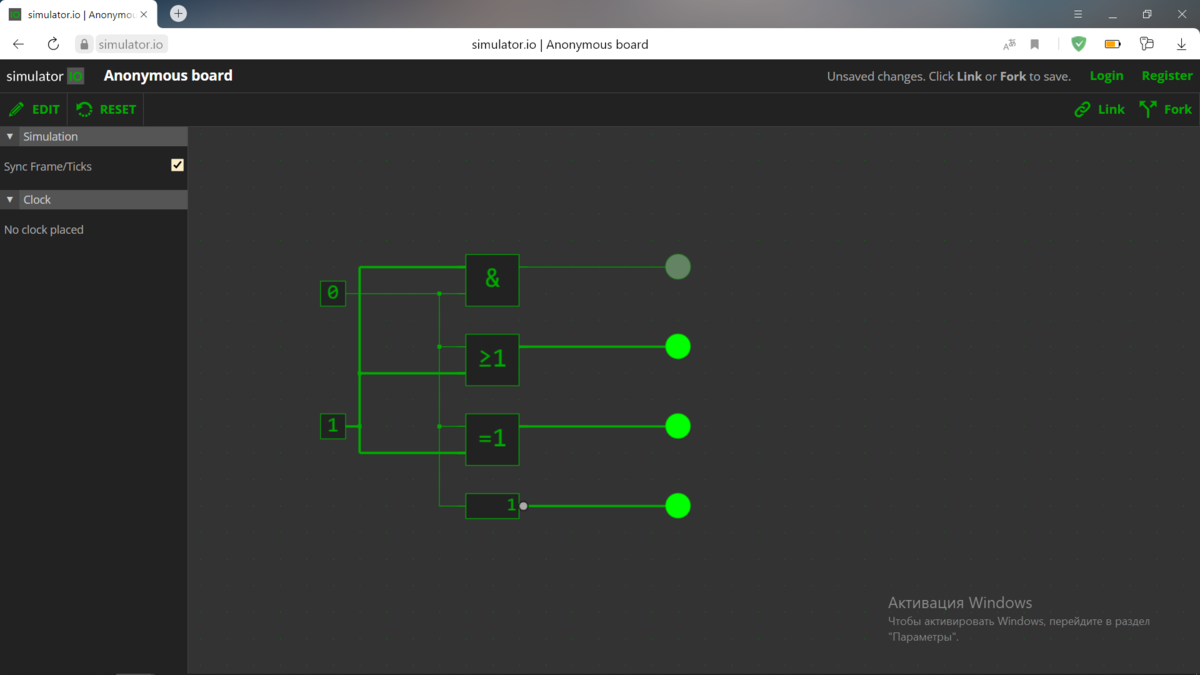Viewport: 1200px width, 675px height.
Task: Click the Link chain icon
Action: click(1081, 109)
